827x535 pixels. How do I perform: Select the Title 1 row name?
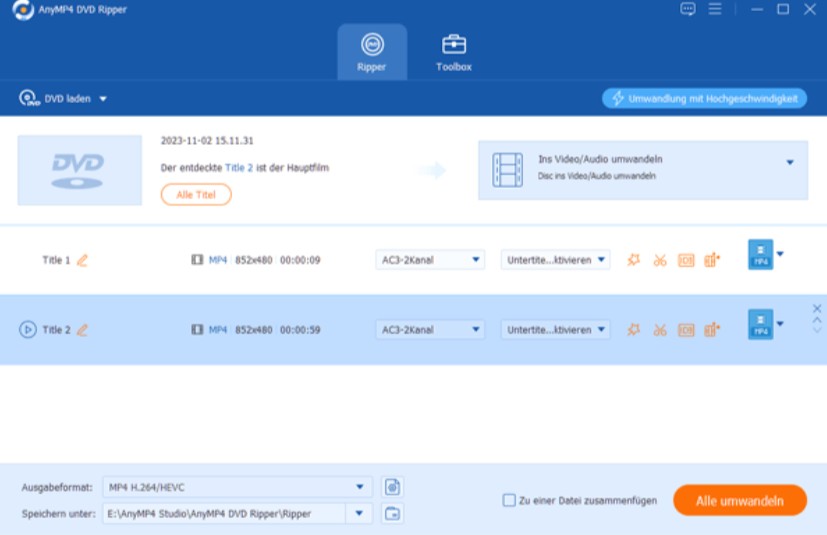[56, 260]
